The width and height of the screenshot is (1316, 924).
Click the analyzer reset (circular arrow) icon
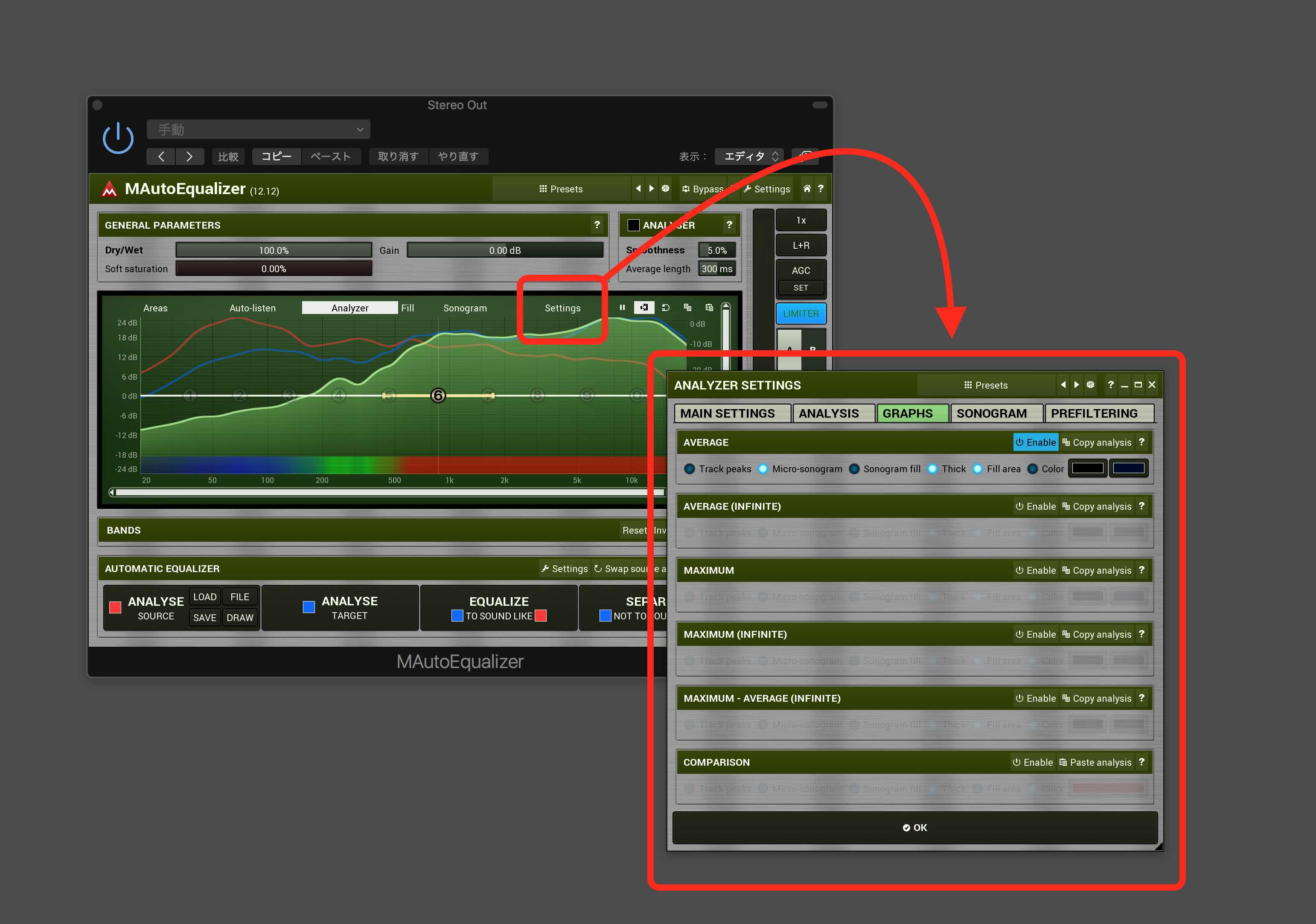[665, 308]
